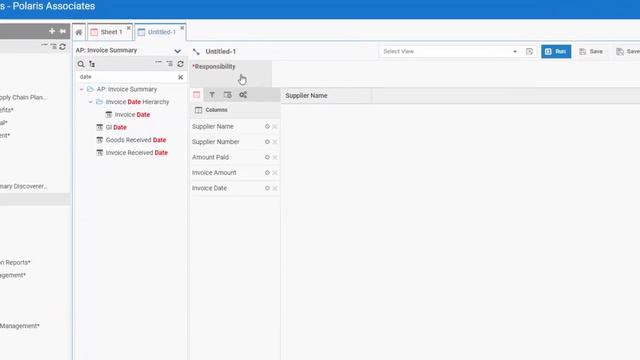Expand all in the left navigation panel
Image resolution: width=640 pixels, height=360 pixels.
(x=53, y=47)
